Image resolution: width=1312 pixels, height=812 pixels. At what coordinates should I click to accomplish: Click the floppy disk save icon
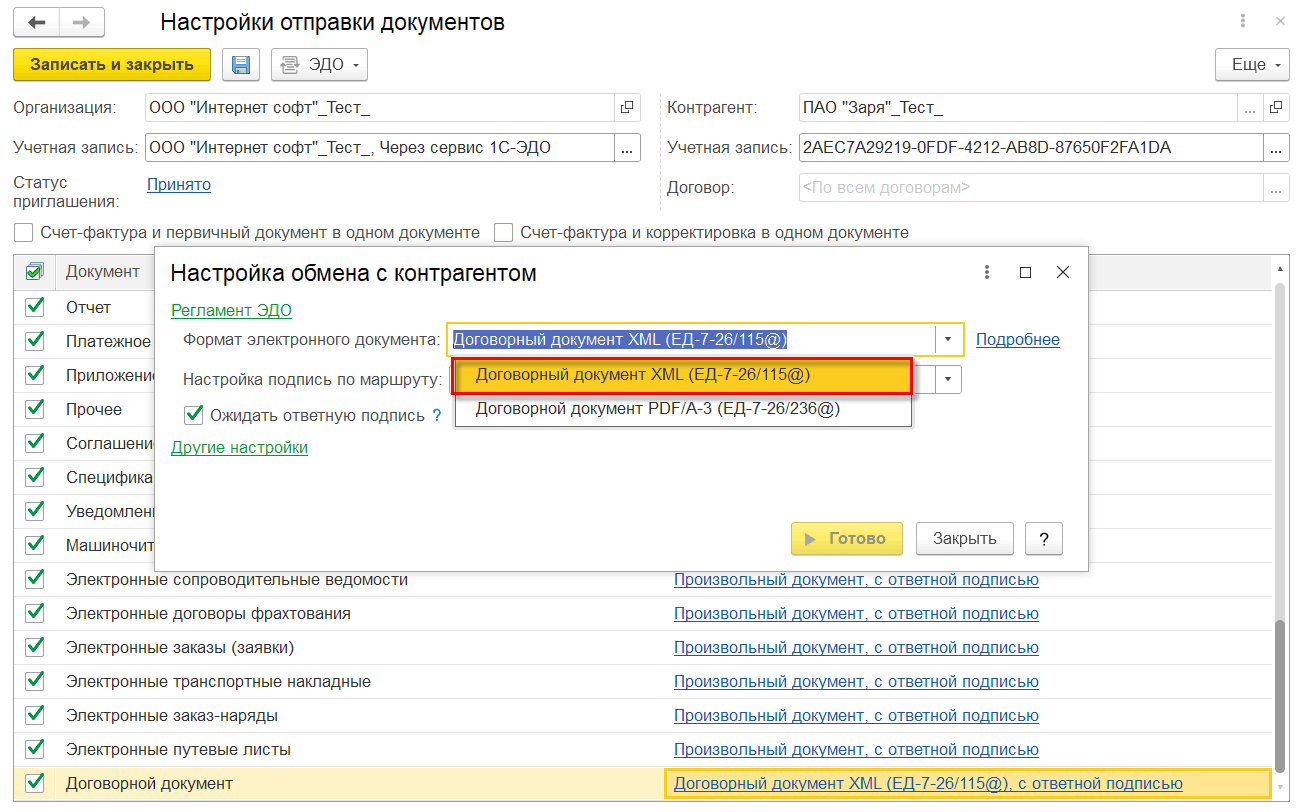pos(240,65)
